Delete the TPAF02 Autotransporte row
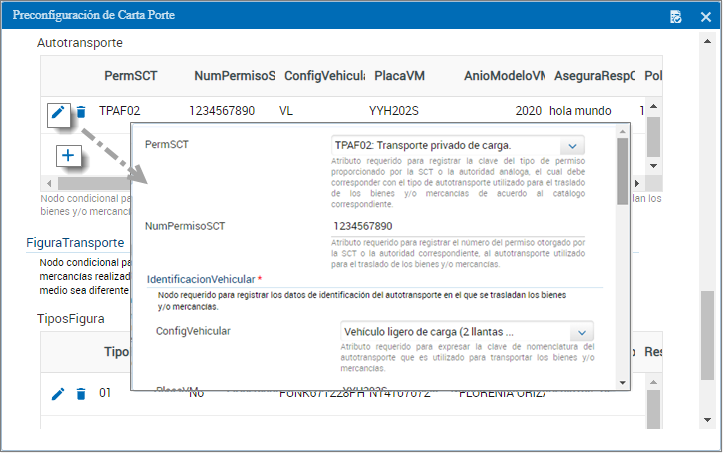This screenshot has width=724, height=454. pos(82,112)
